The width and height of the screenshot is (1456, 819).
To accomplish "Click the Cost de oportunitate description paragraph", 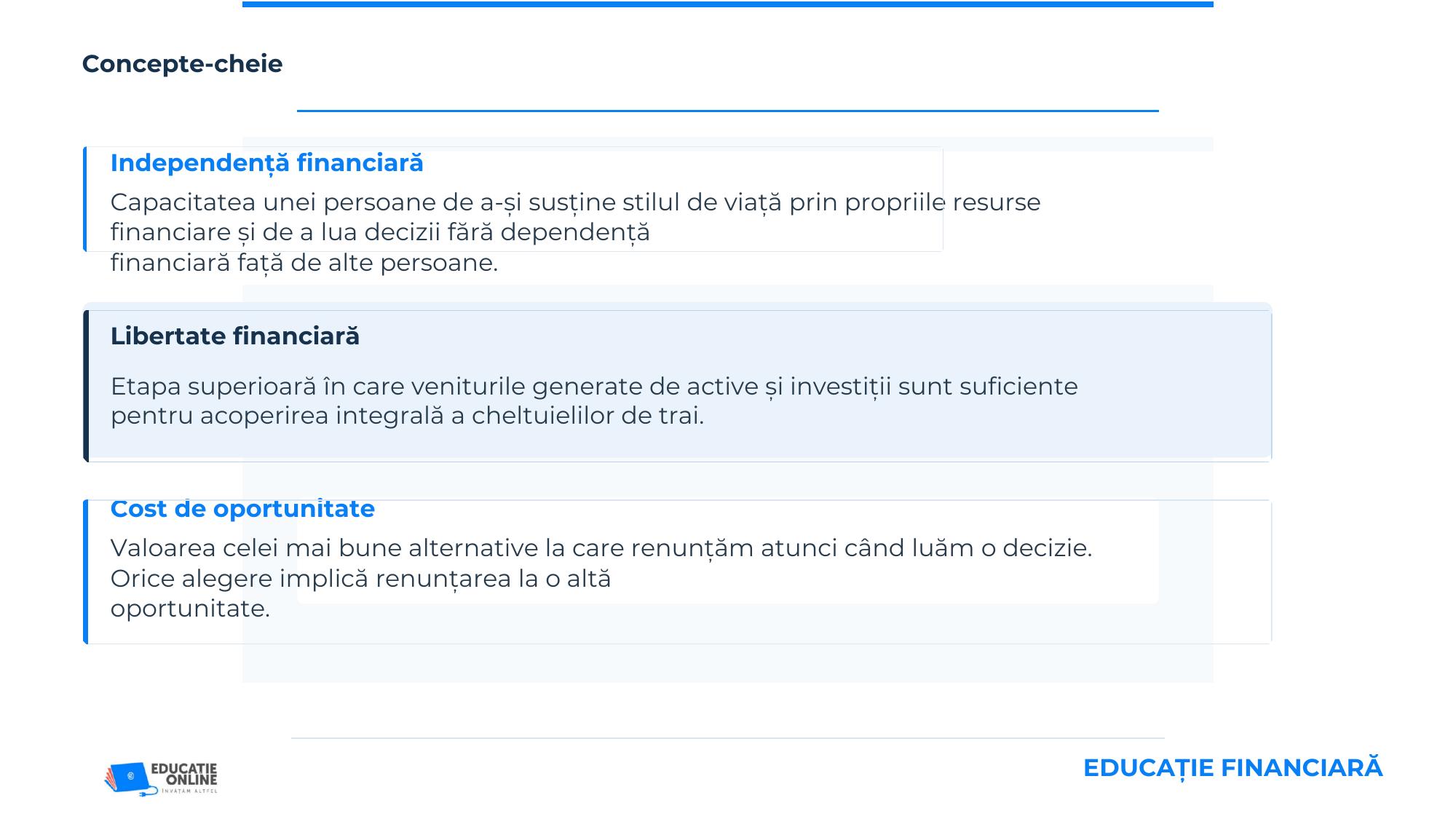I will point(601,578).
